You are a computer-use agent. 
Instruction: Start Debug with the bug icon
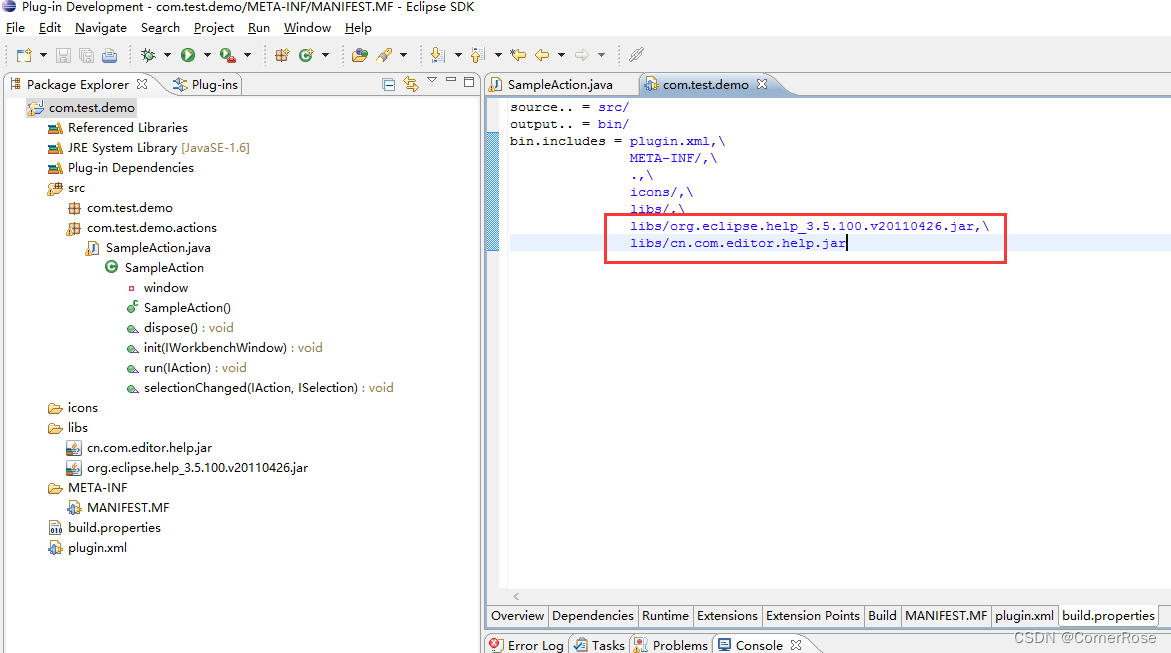(149, 55)
